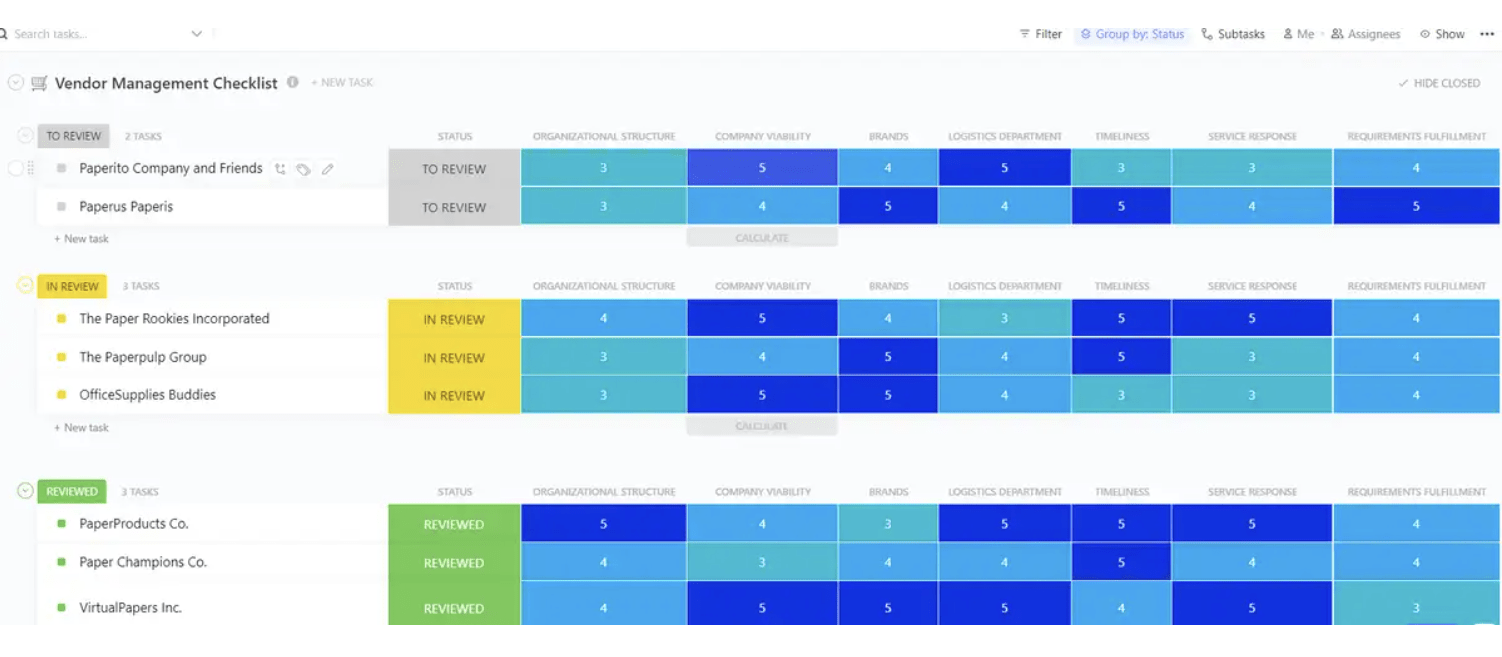This screenshot has height=657, width=1502.
Task: Click the shopping cart list icon
Action: [x=39, y=83]
